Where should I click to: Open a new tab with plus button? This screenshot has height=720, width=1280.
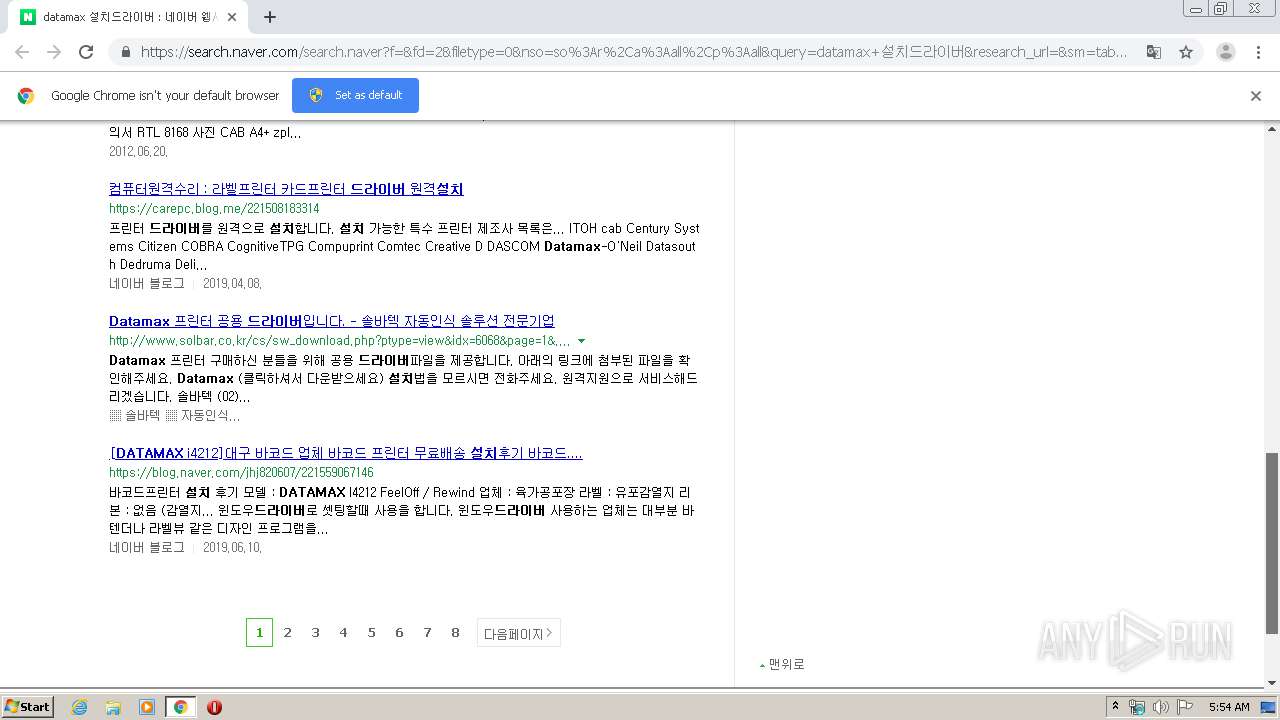270,17
